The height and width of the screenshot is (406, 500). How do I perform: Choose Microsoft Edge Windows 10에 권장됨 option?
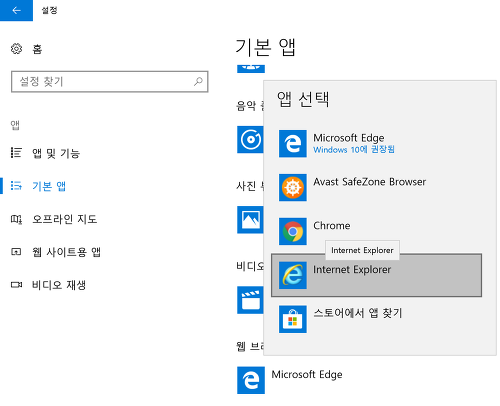pos(376,144)
